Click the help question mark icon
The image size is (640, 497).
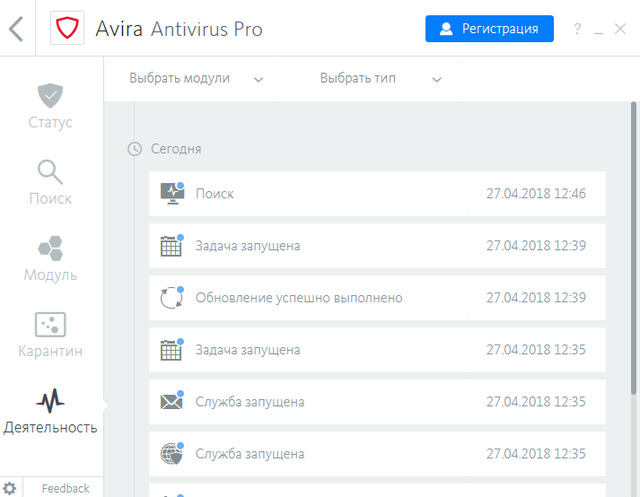(577, 29)
